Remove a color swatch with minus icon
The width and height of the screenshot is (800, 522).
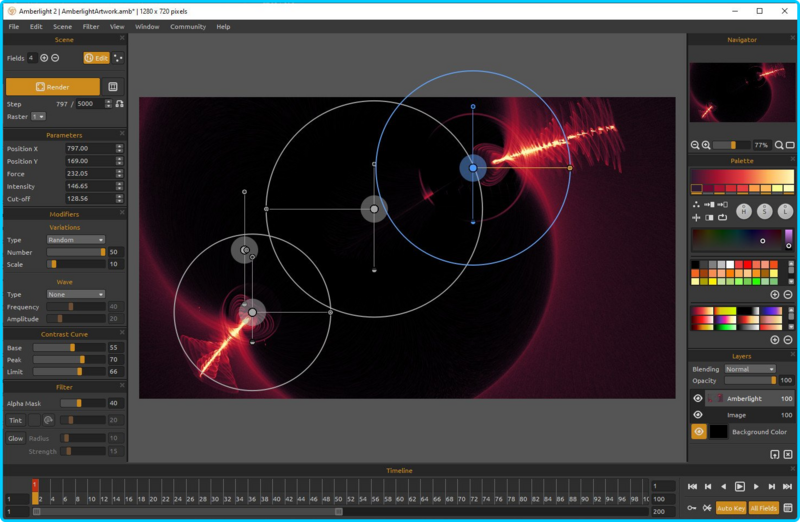(788, 294)
